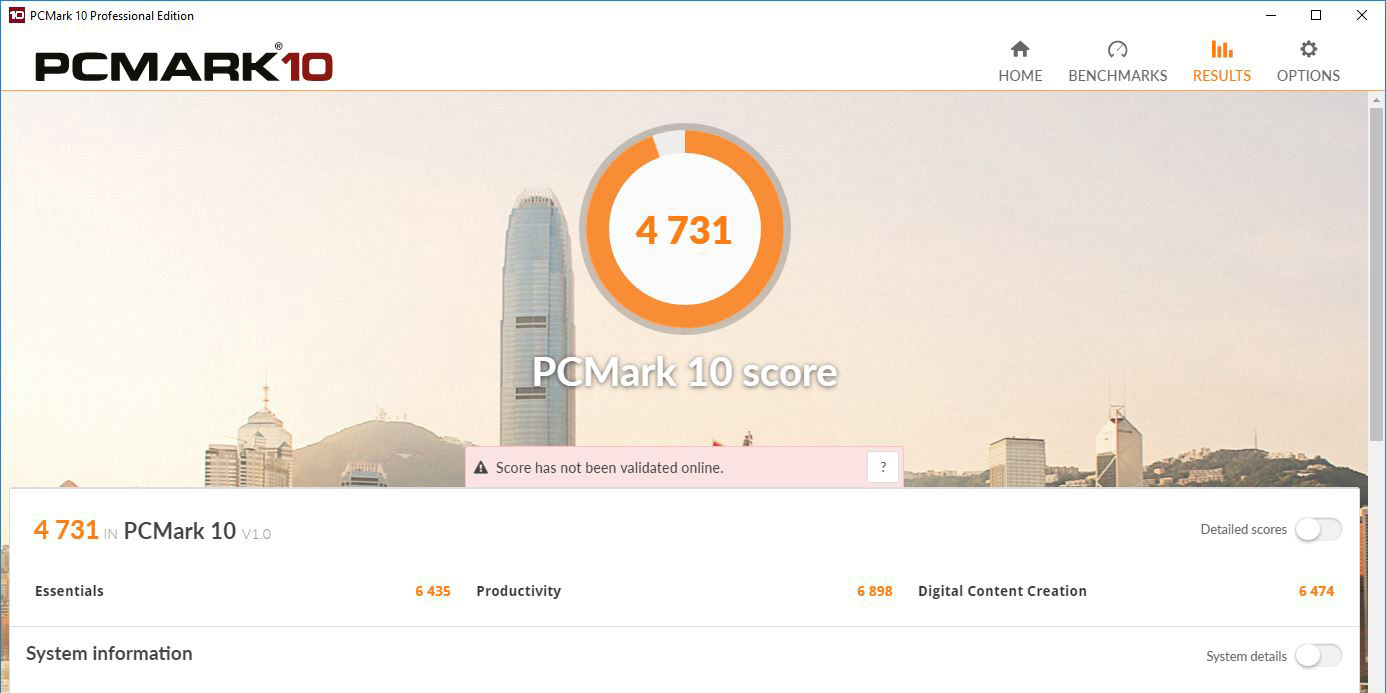Click the V1.0 version label
The image size is (1386, 693).
tap(256, 534)
